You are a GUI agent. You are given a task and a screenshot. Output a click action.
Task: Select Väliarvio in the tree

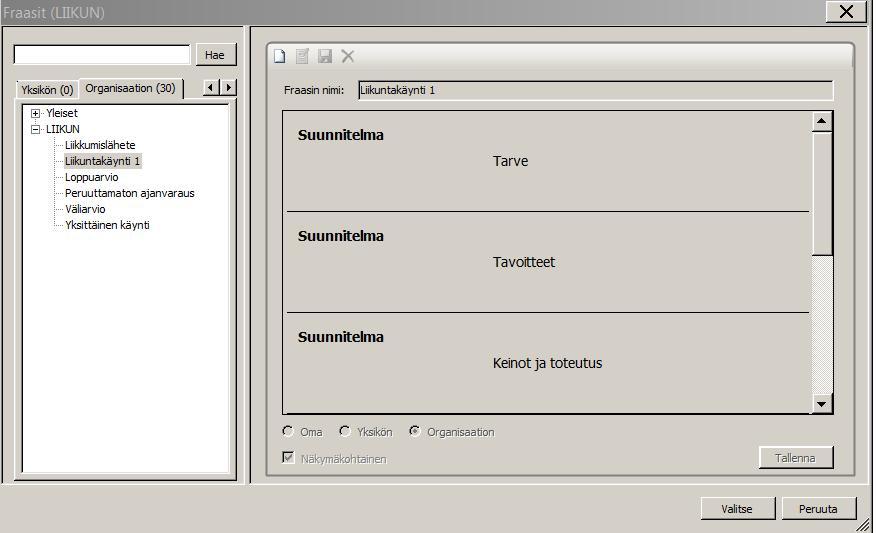(x=85, y=209)
